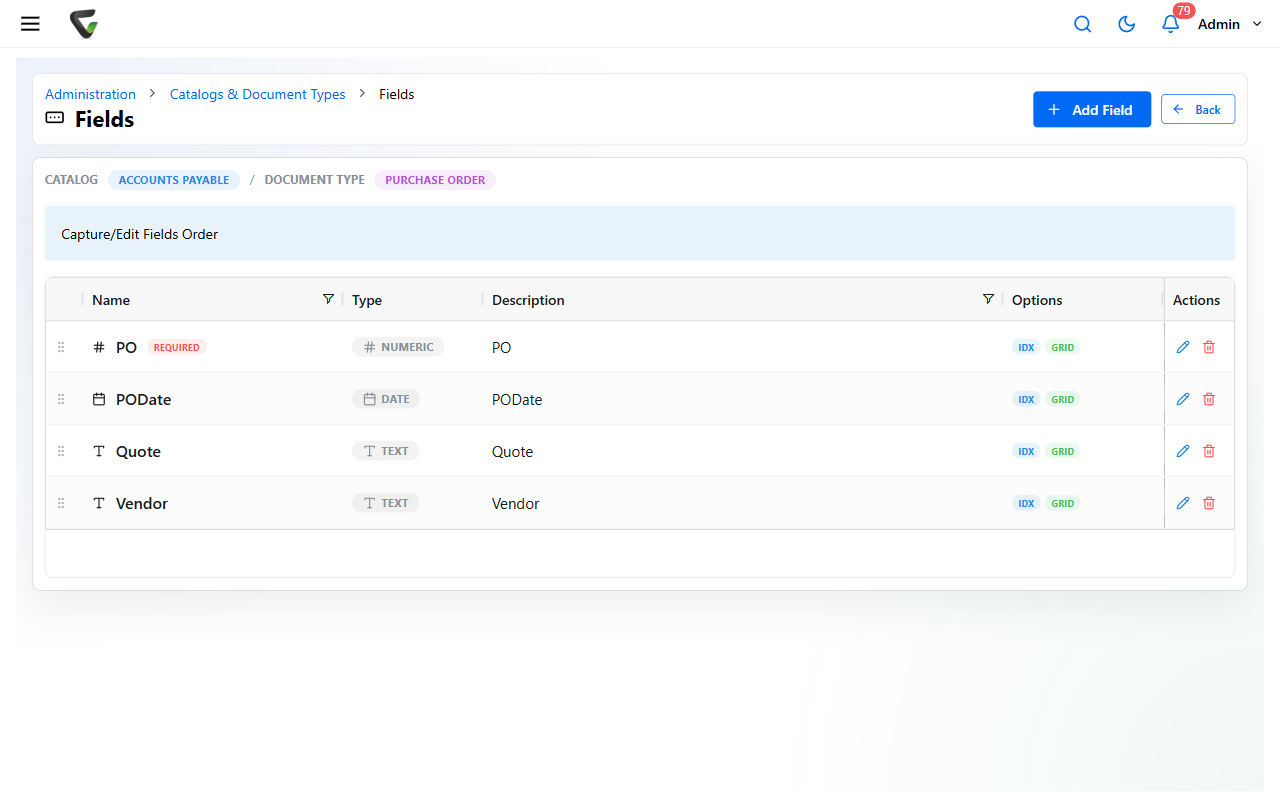This screenshot has height=800, width=1280.
Task: Delete the PO field
Action: click(x=1209, y=347)
